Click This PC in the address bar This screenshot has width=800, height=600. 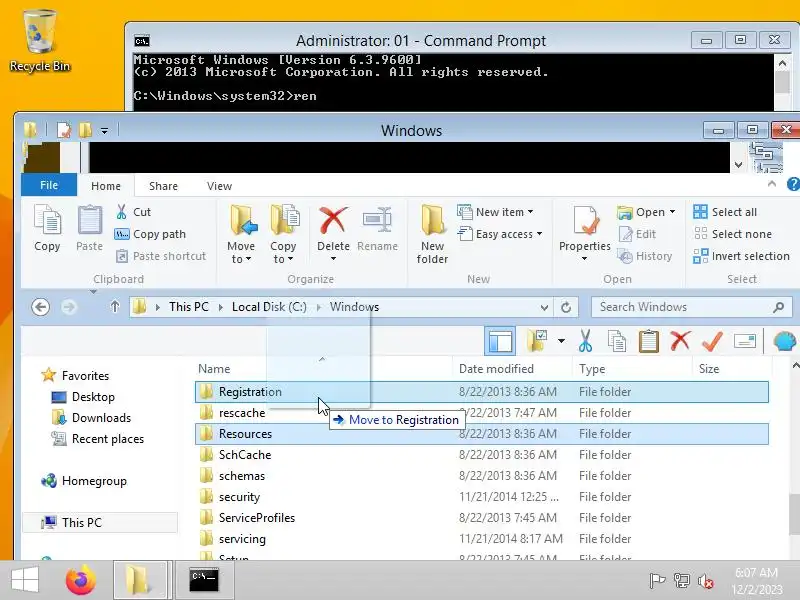[x=189, y=307]
